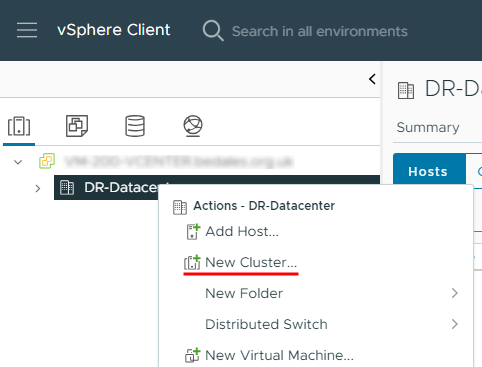The height and width of the screenshot is (367, 482).
Task: Switch to Storage inventory view
Action: point(135,126)
